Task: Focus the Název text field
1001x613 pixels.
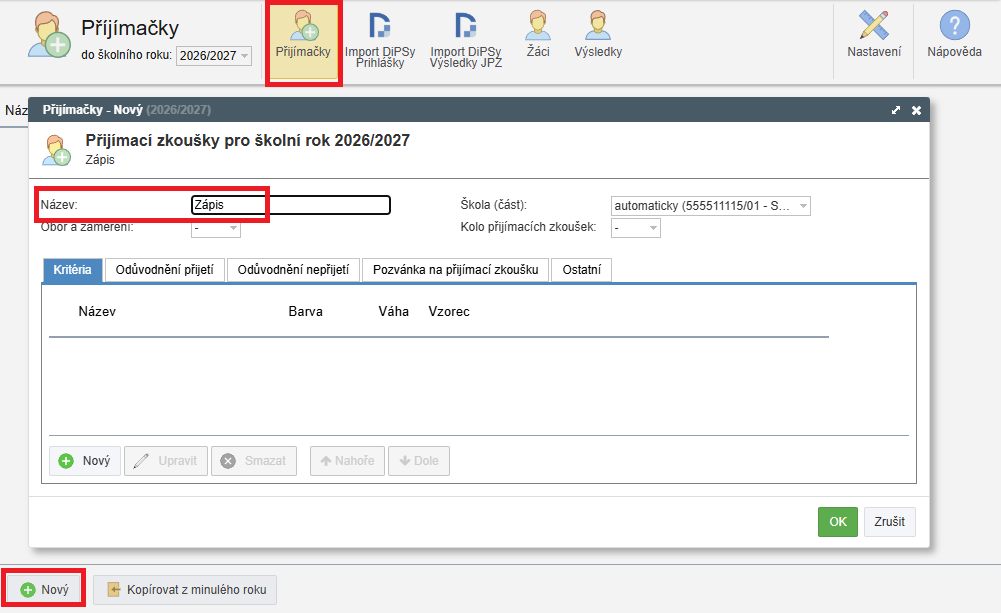Action: coord(290,206)
